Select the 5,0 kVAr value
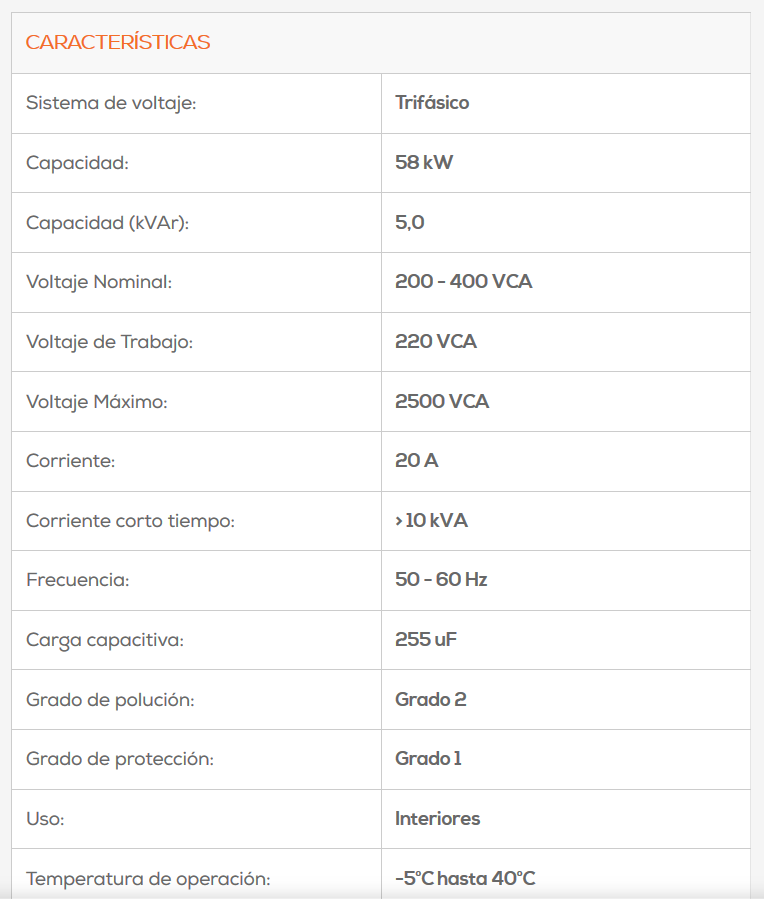 coord(410,222)
